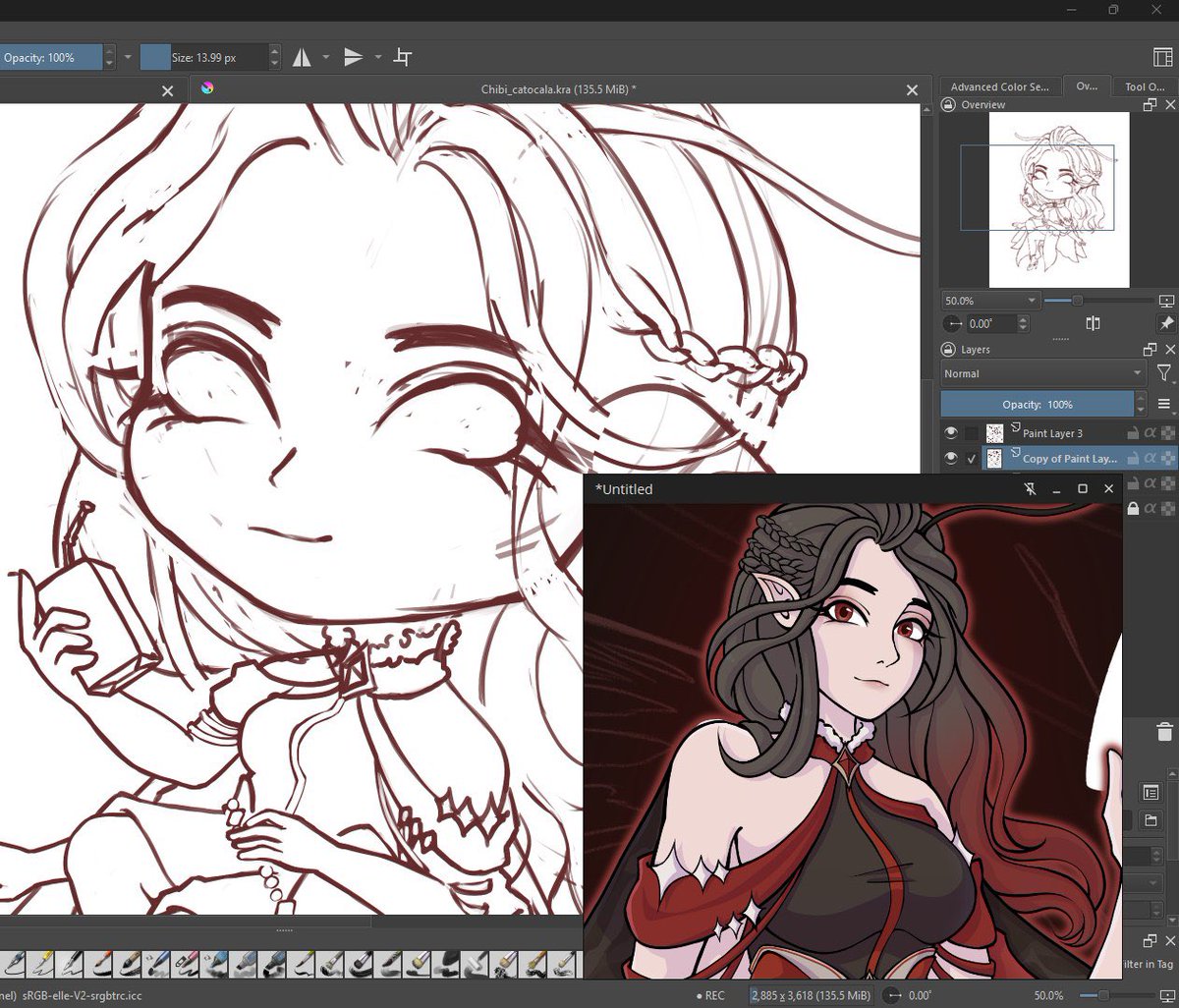This screenshot has height=1008, width=1179.
Task: Click Overview rotation angle stepper
Action: tap(1024, 323)
